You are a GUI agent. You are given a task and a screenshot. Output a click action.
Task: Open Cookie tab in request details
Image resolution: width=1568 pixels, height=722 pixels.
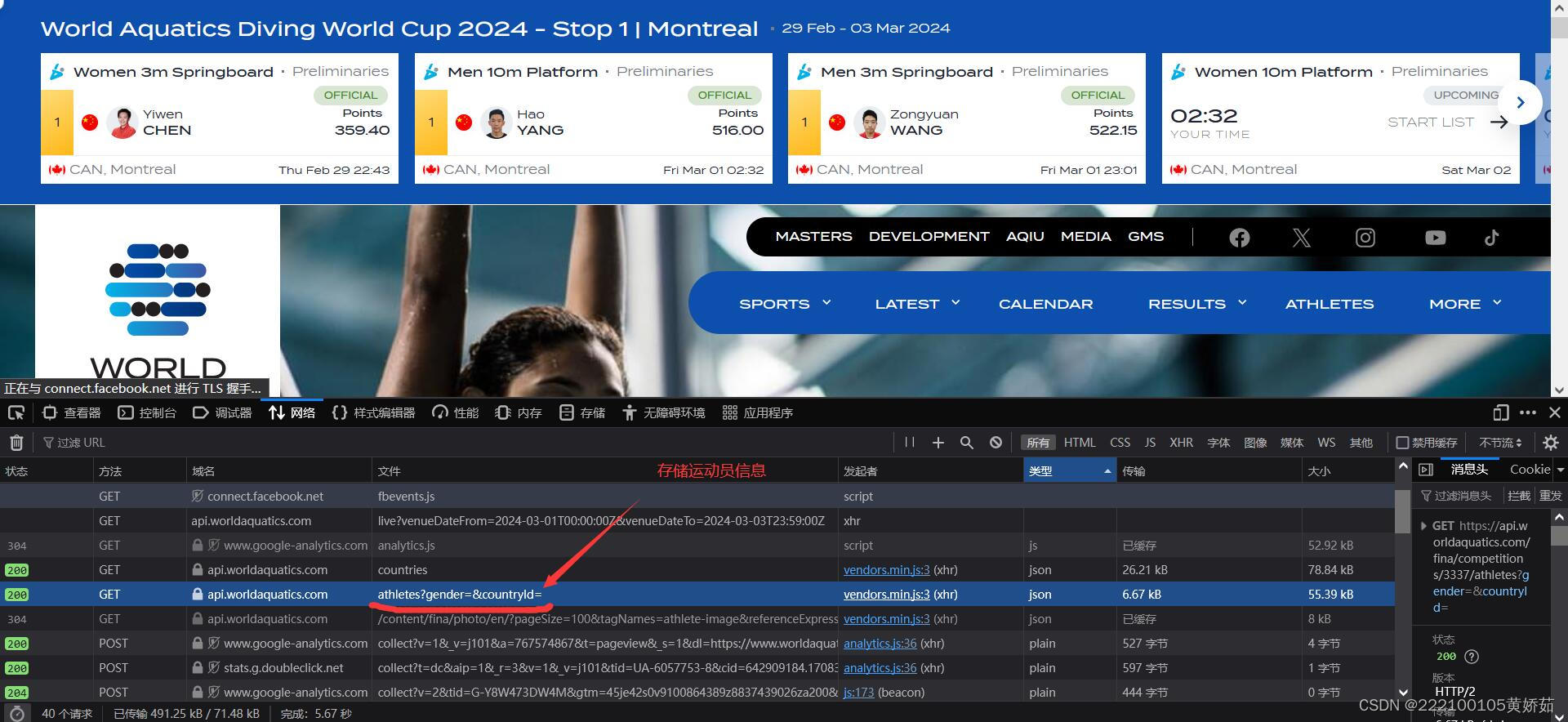(x=1530, y=470)
